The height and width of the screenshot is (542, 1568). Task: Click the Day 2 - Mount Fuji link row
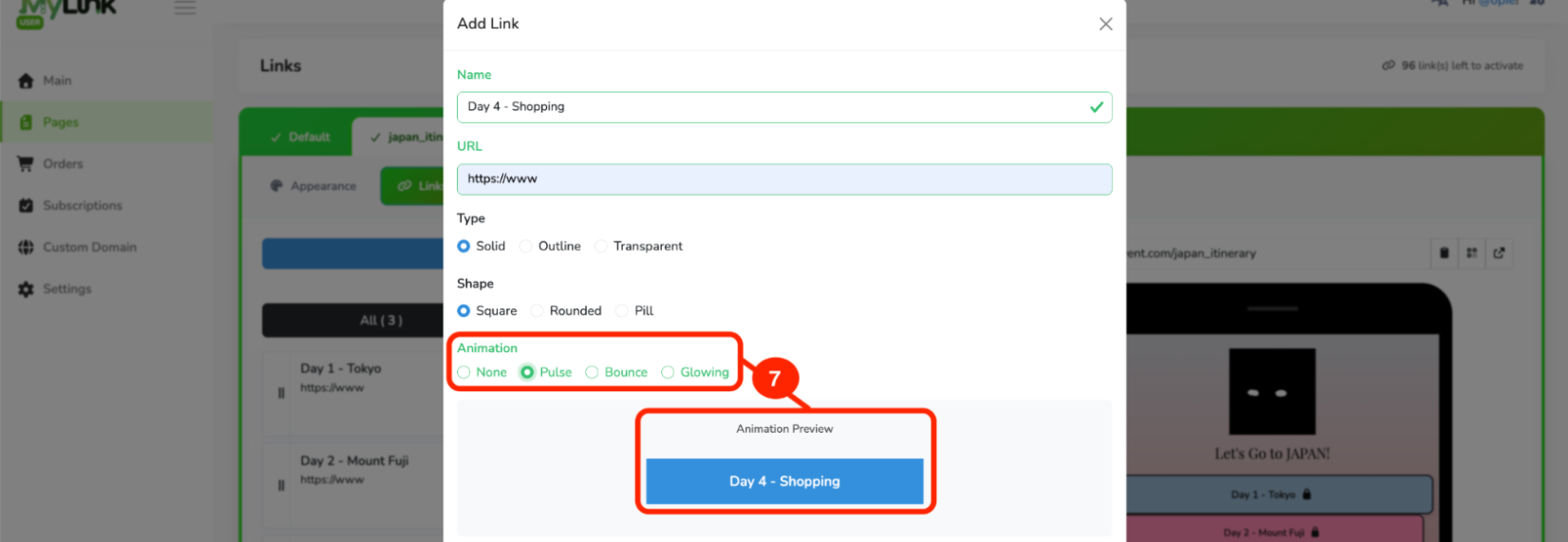353,485
